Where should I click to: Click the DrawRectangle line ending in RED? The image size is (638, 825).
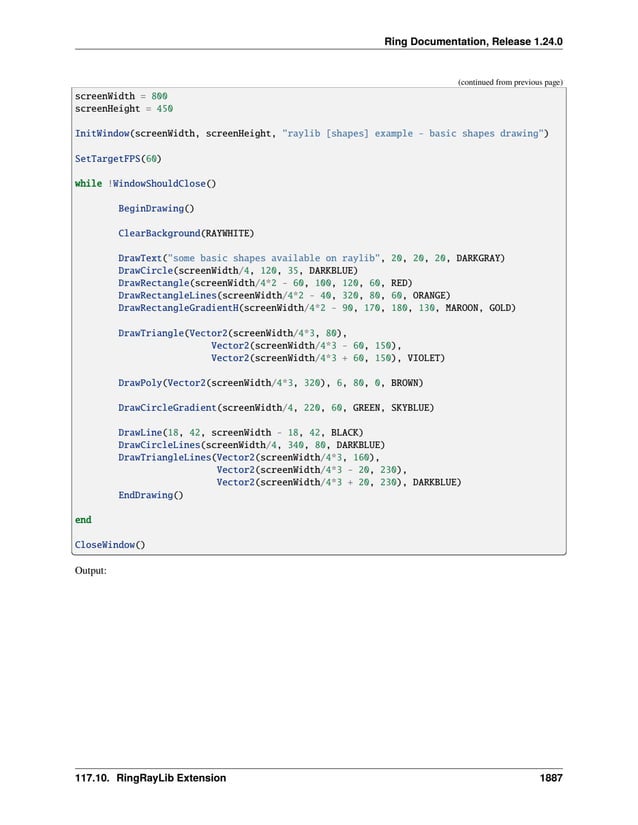(x=265, y=283)
